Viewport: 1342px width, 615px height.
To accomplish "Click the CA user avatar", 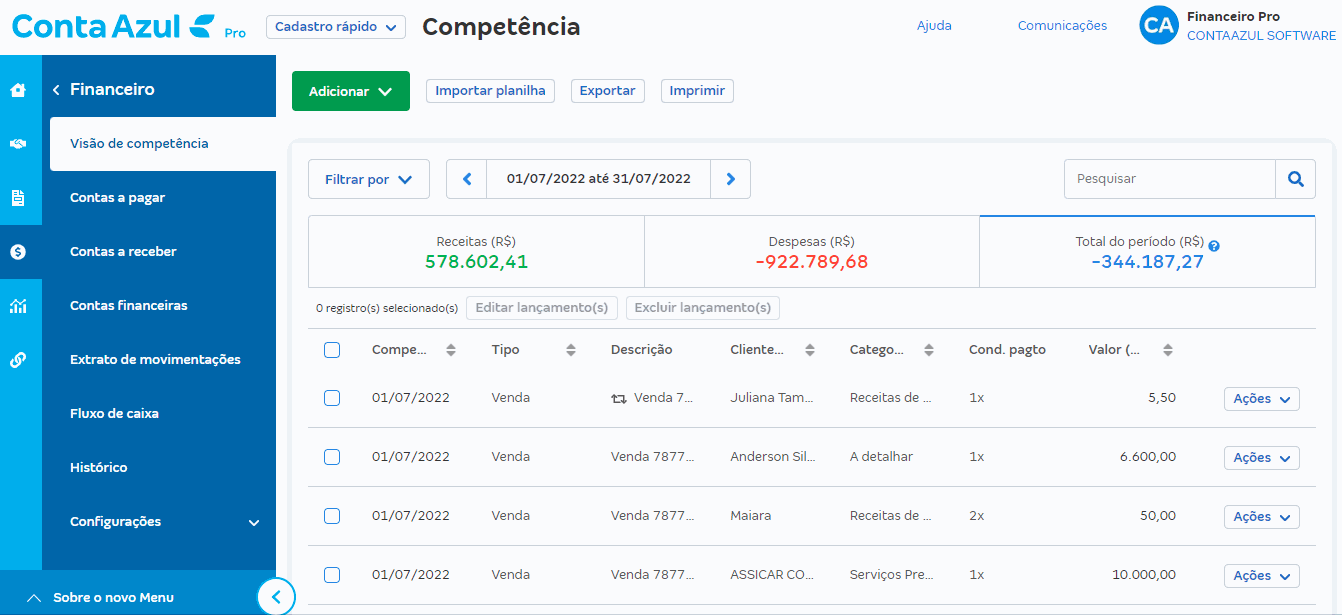I will point(1159,26).
